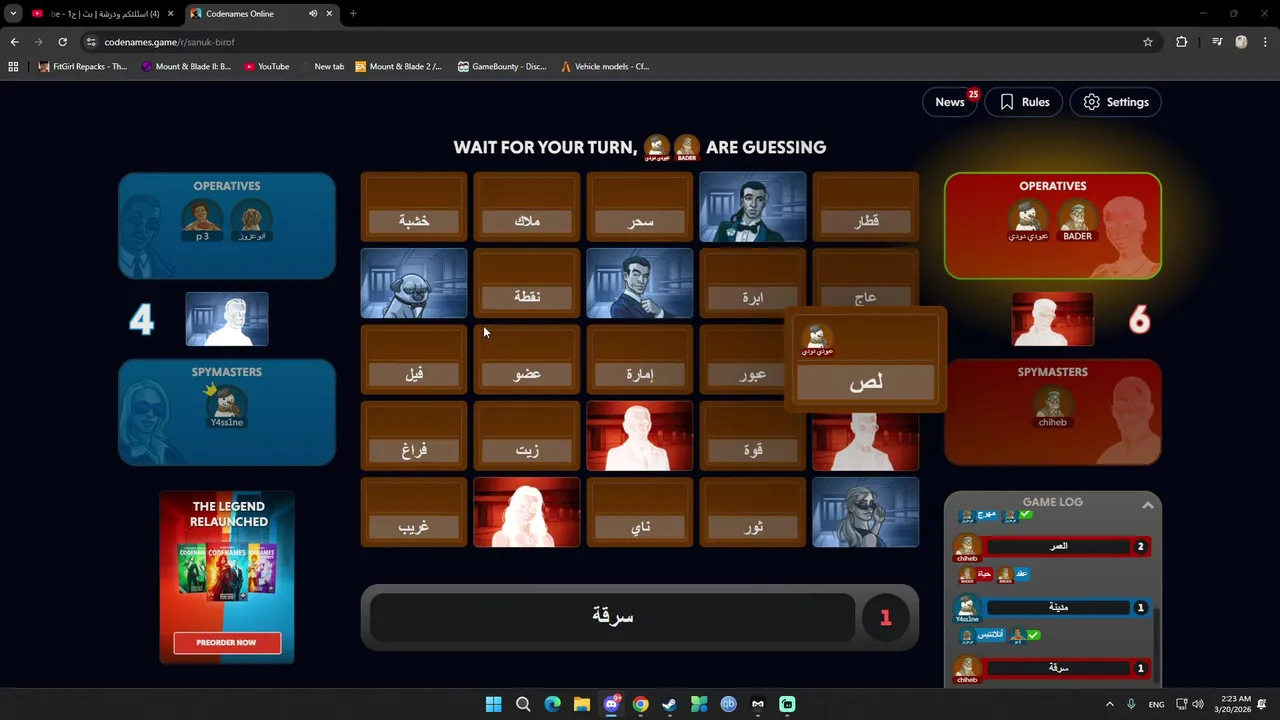
Task: Switch to the Codenames Online tab
Action: (x=262, y=14)
